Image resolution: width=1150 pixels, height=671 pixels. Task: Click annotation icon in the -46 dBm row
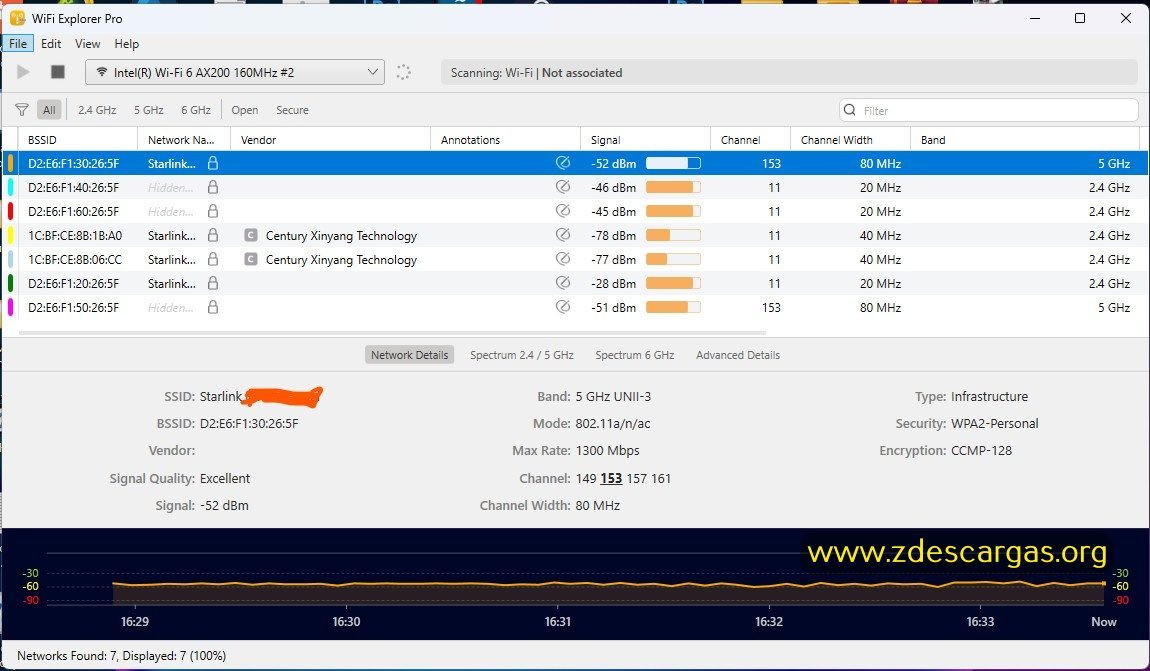coord(563,187)
